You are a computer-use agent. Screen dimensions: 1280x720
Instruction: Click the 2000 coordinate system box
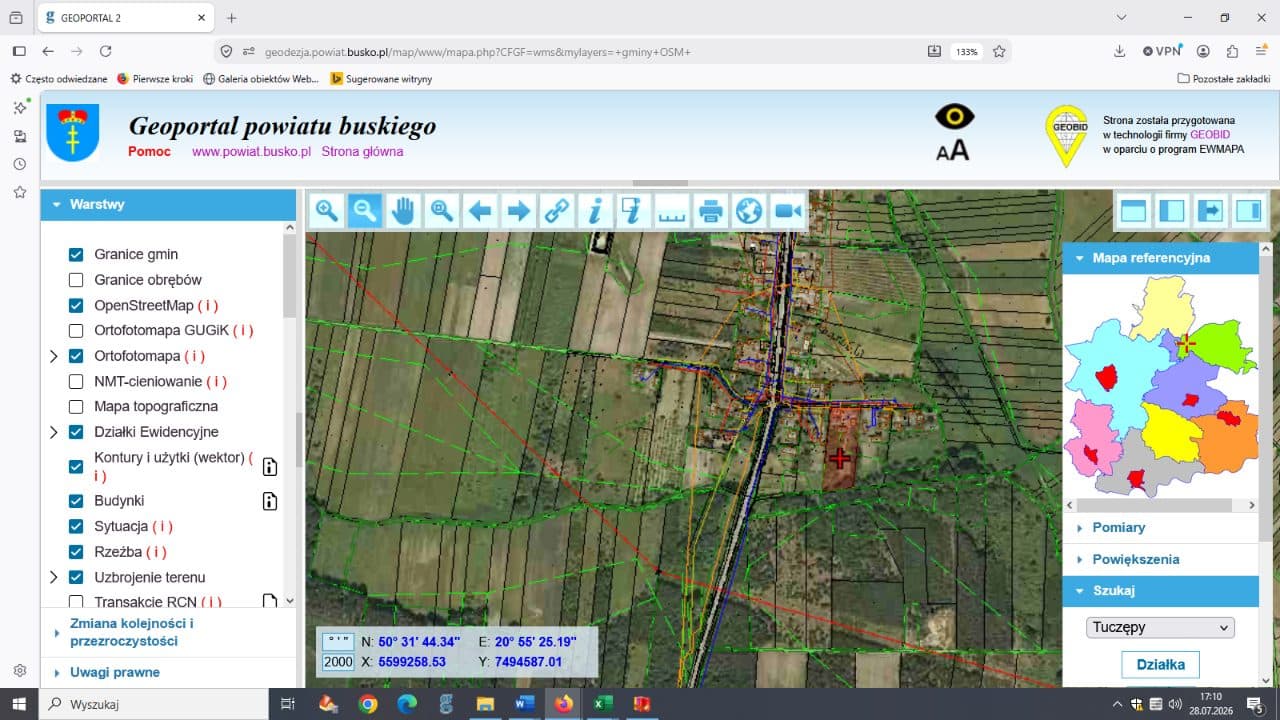click(338, 662)
